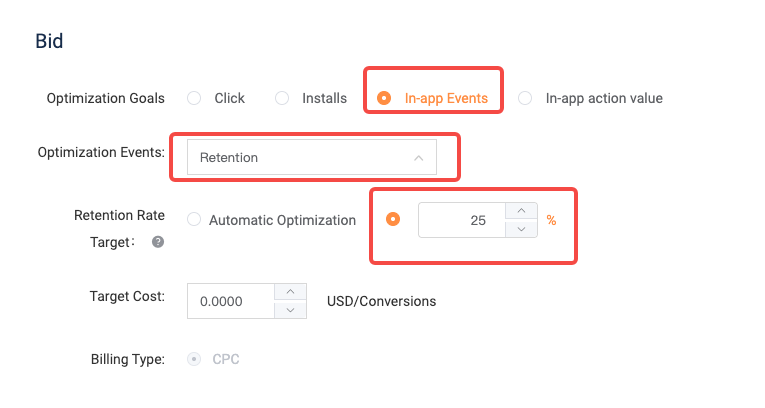
Task: Pick the In-app action value goal
Action: [x=525, y=98]
